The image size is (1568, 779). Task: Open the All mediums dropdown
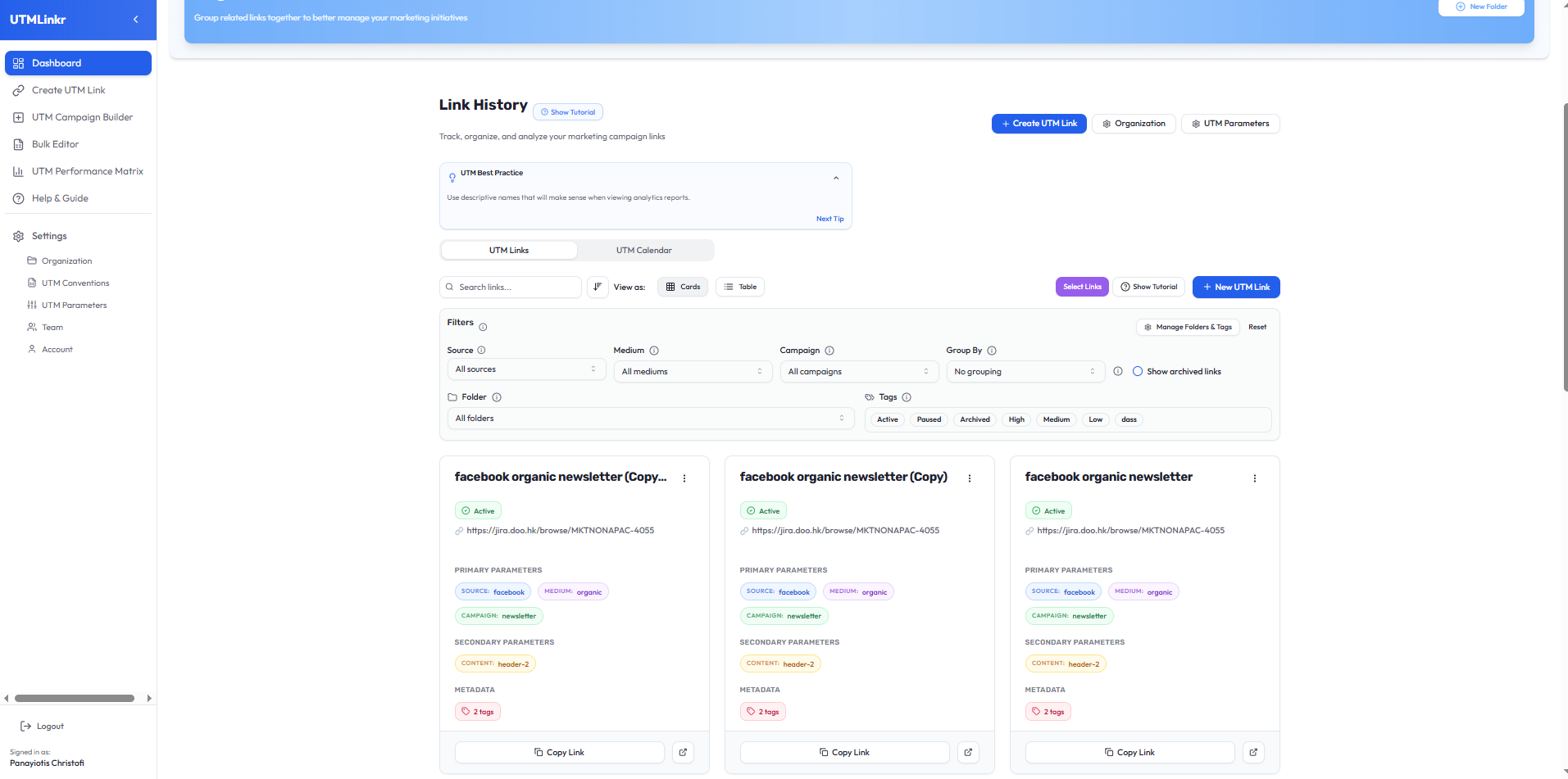click(693, 372)
